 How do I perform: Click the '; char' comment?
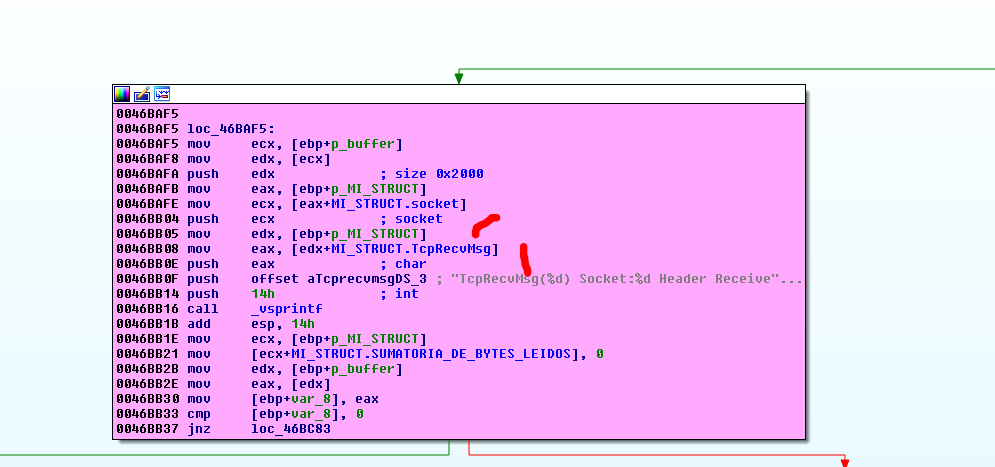tap(404, 264)
